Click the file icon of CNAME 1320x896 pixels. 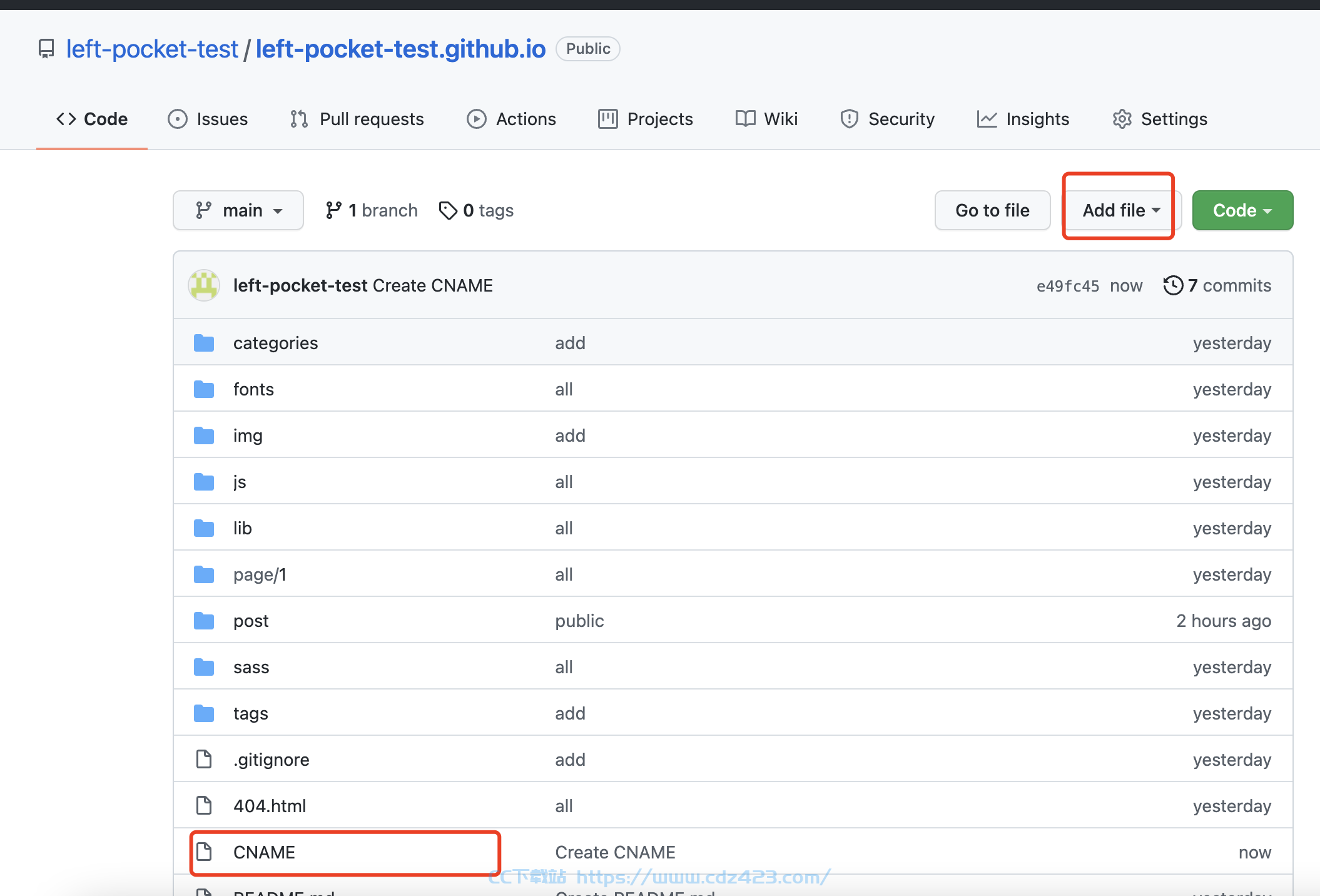(x=204, y=852)
